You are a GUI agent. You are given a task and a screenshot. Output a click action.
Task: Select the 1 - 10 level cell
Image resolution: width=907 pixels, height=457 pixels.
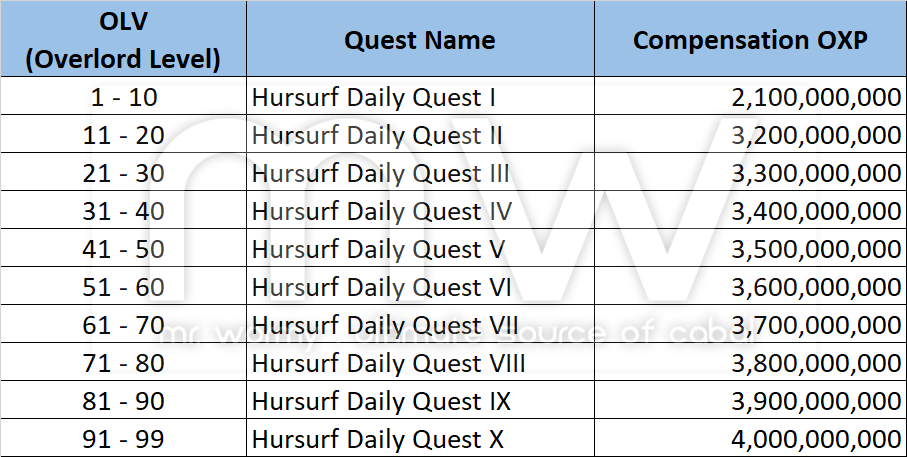123,98
